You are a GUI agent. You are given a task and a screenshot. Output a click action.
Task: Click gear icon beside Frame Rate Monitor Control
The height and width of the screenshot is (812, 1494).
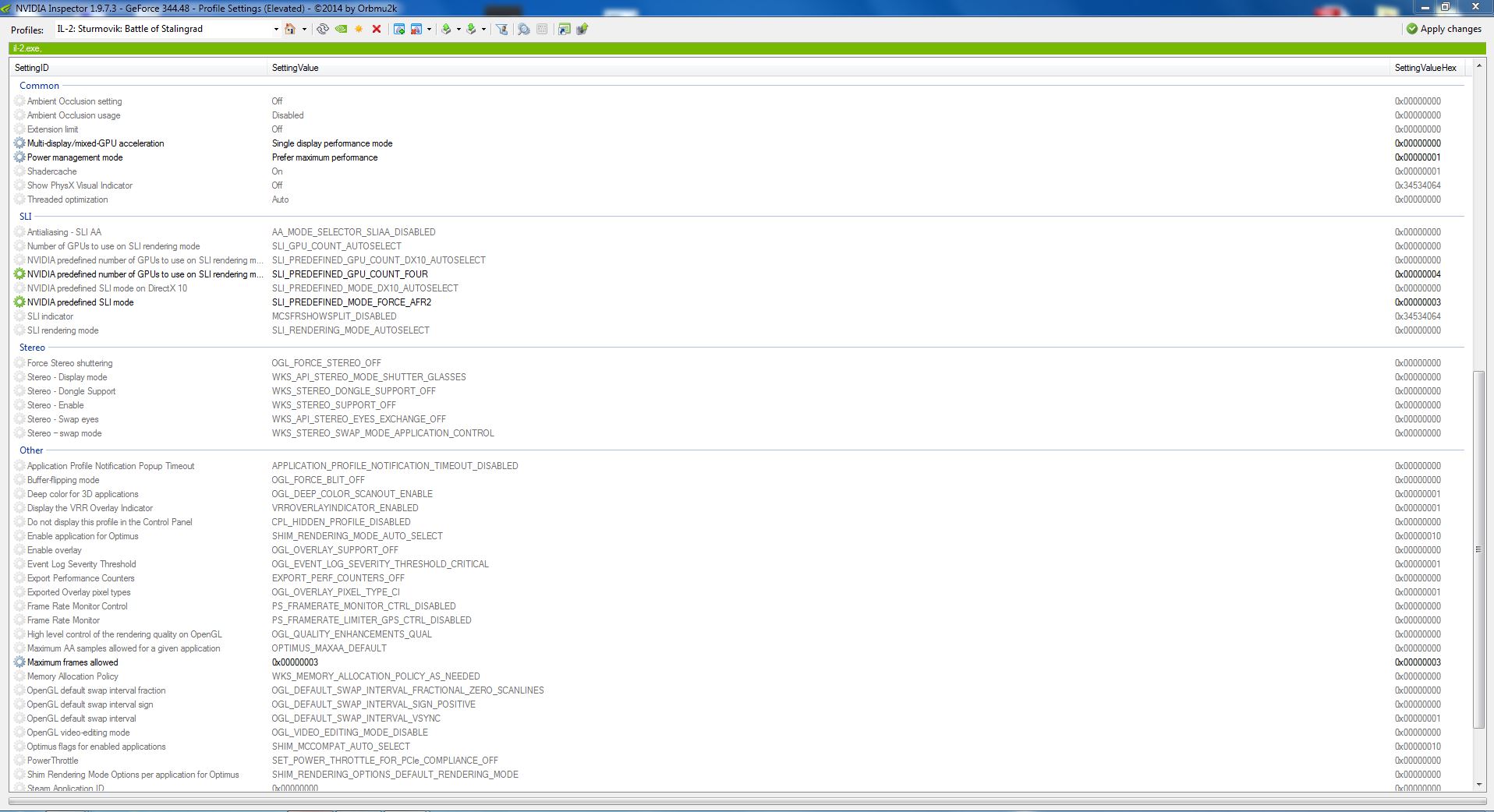point(19,606)
